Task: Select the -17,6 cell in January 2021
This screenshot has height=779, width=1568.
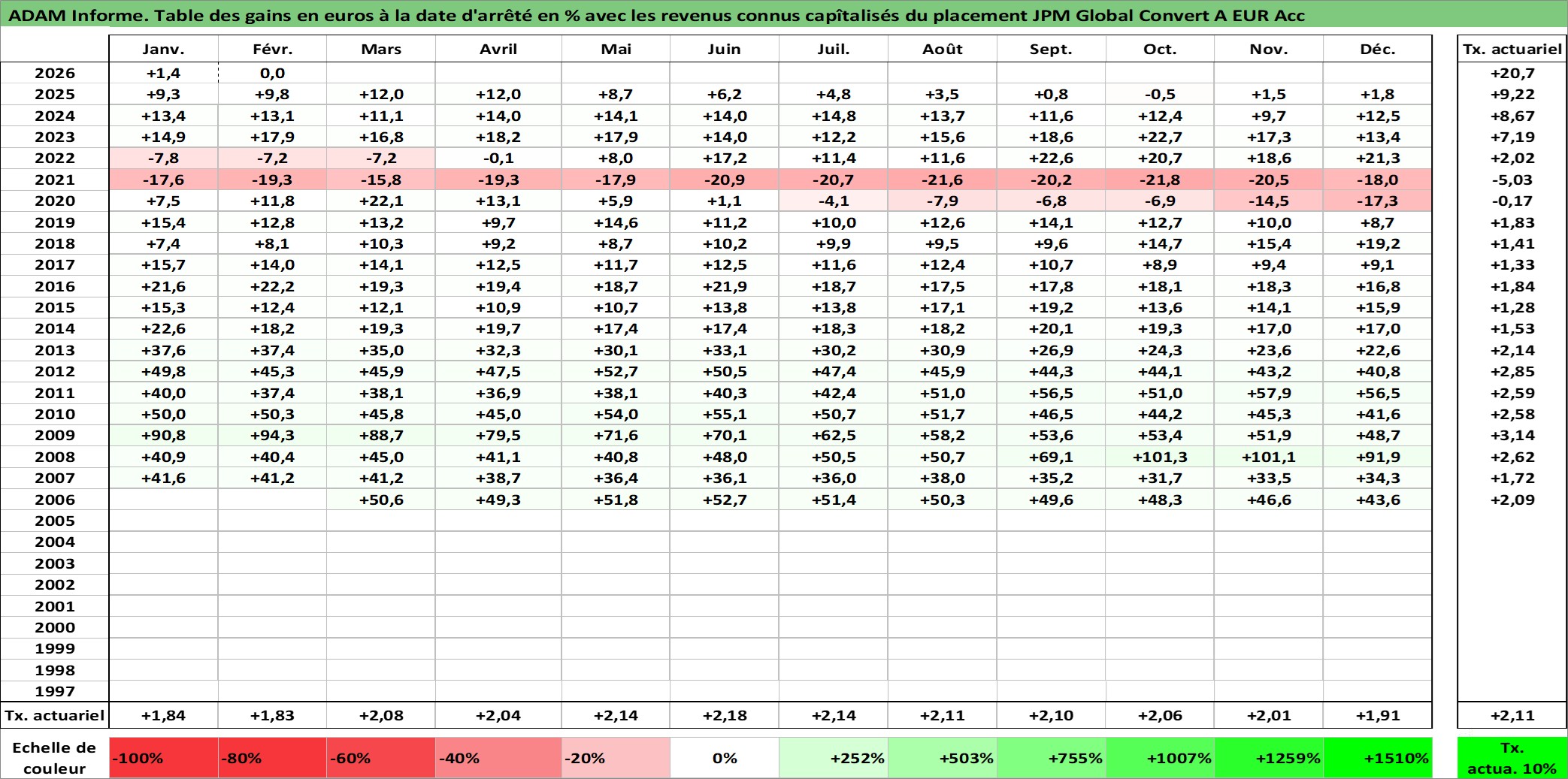Action: click(x=163, y=180)
